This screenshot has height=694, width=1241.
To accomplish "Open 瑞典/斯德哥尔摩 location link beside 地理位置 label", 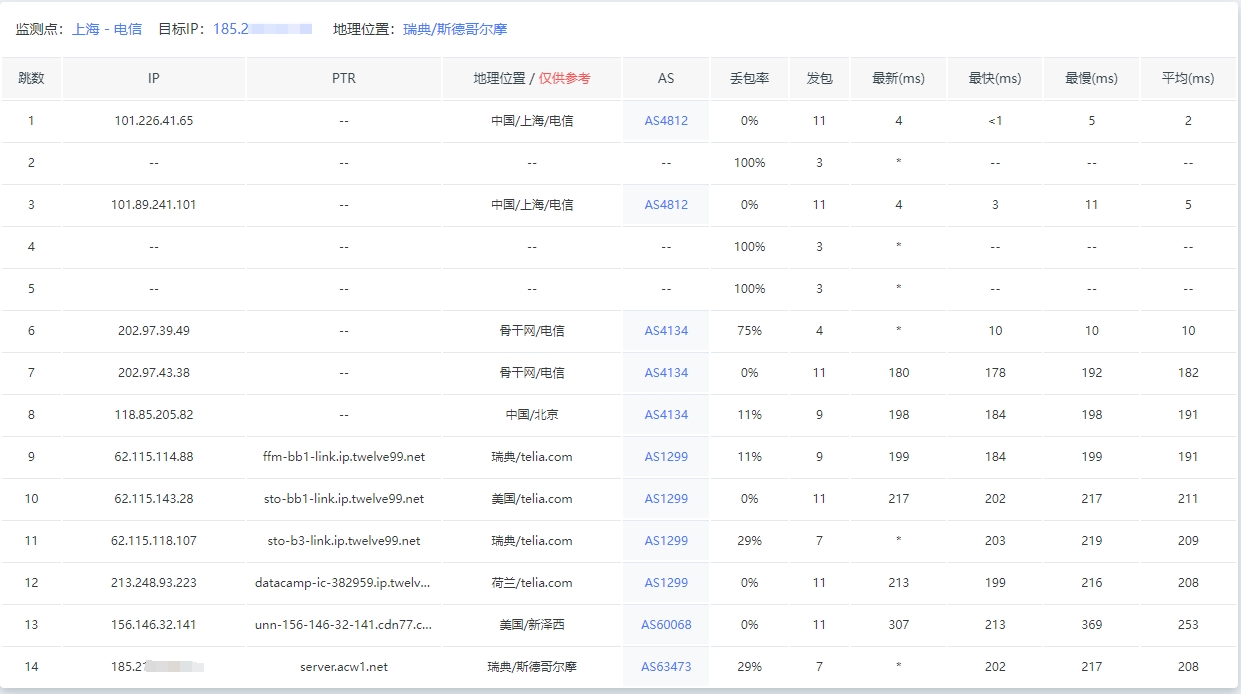I will 455,29.
